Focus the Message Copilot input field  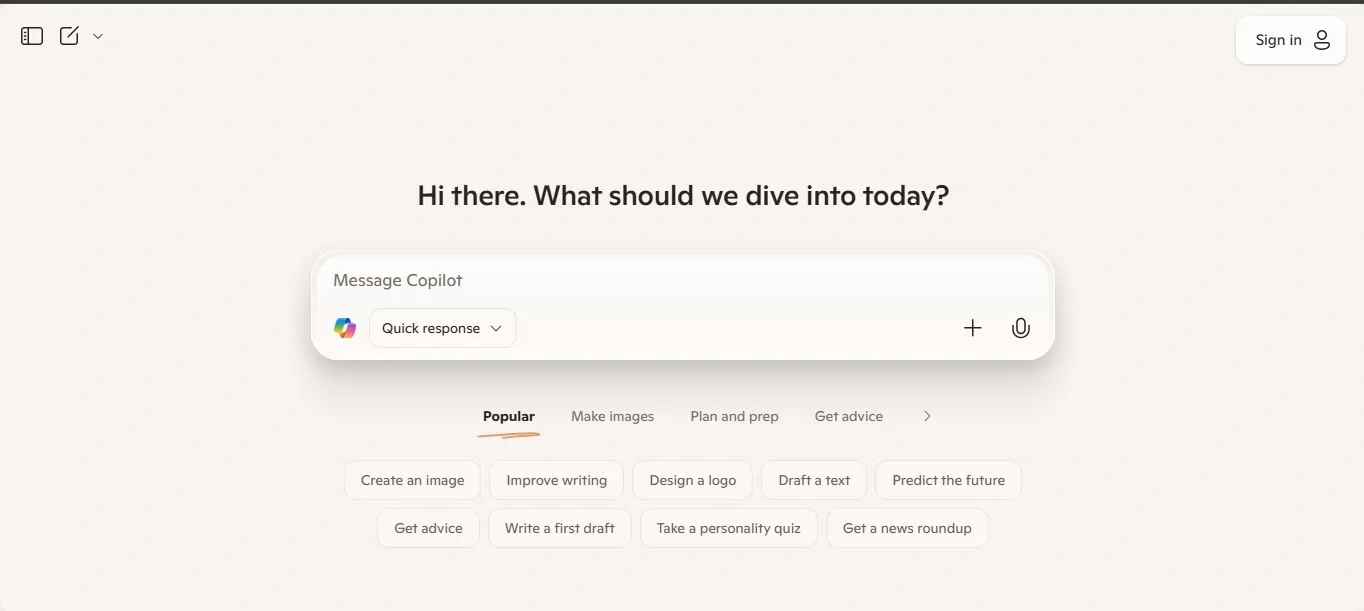click(x=682, y=280)
